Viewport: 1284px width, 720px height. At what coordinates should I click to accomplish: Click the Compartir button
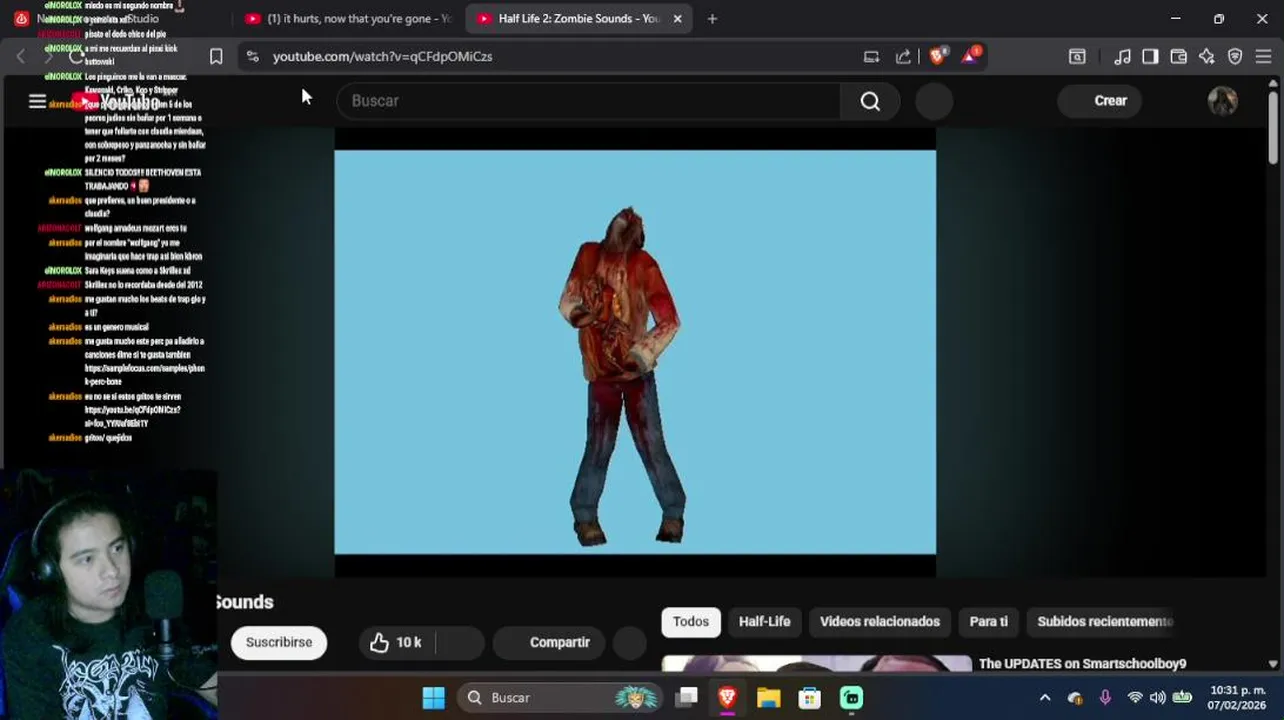click(x=548, y=643)
